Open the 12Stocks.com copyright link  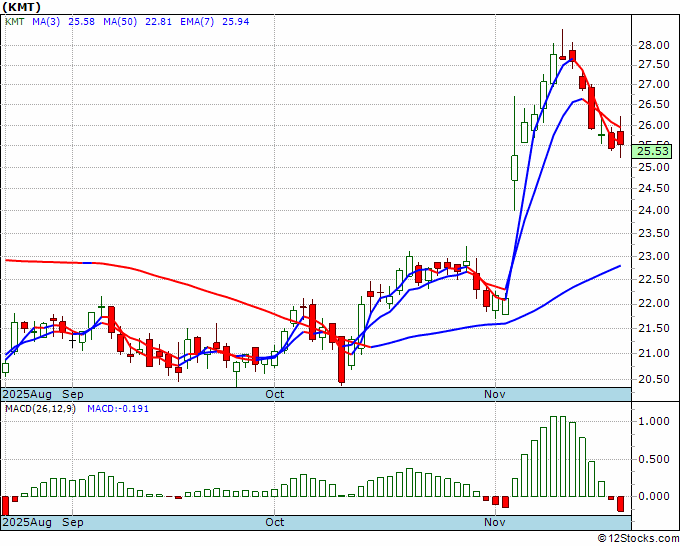[638, 539]
